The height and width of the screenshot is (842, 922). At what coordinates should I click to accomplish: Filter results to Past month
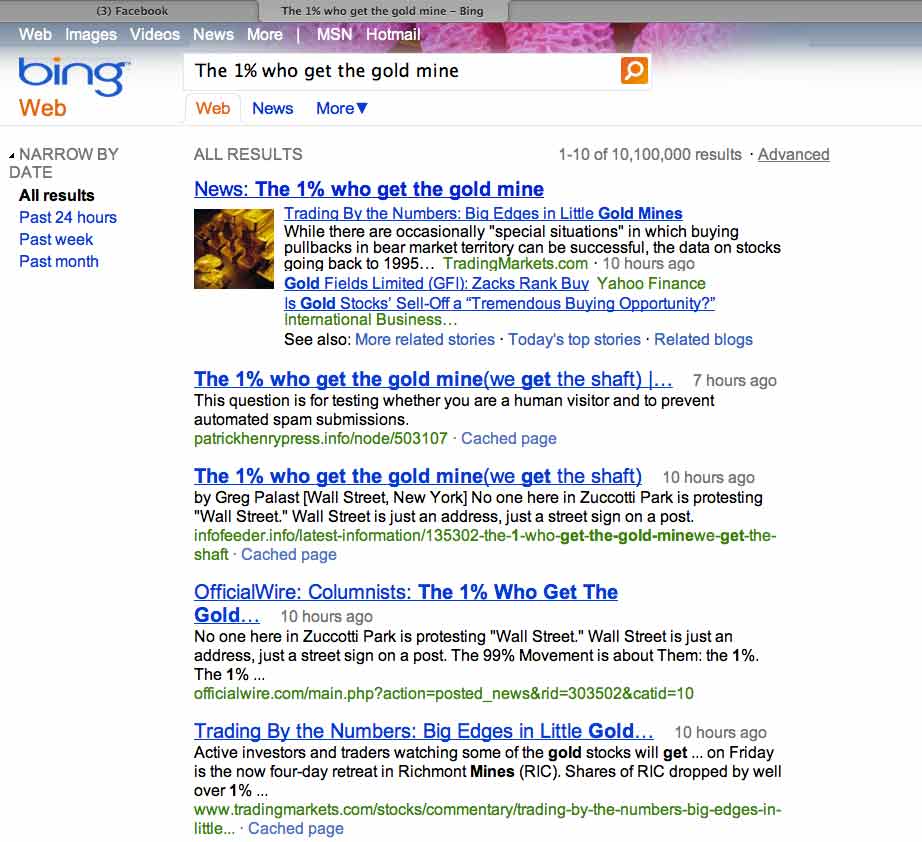click(59, 262)
